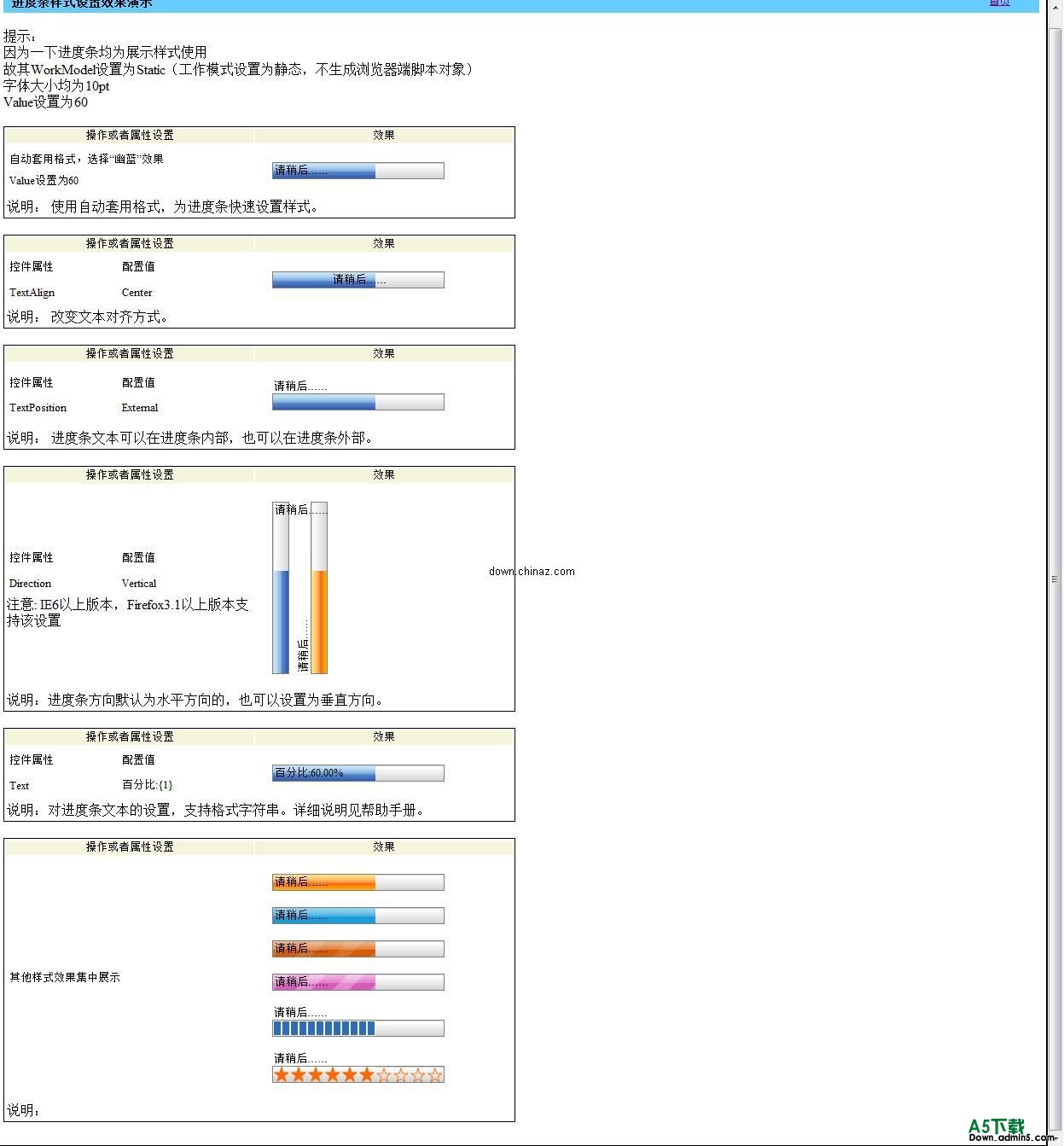The width and height of the screenshot is (1064, 1146).
Task: Click the pink 请稍后 progress bar
Action: (357, 981)
